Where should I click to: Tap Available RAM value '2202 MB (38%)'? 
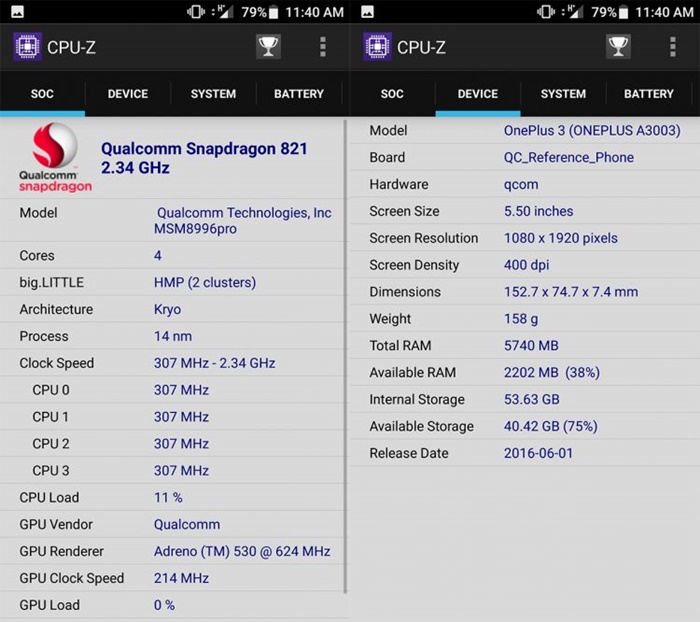tap(552, 372)
